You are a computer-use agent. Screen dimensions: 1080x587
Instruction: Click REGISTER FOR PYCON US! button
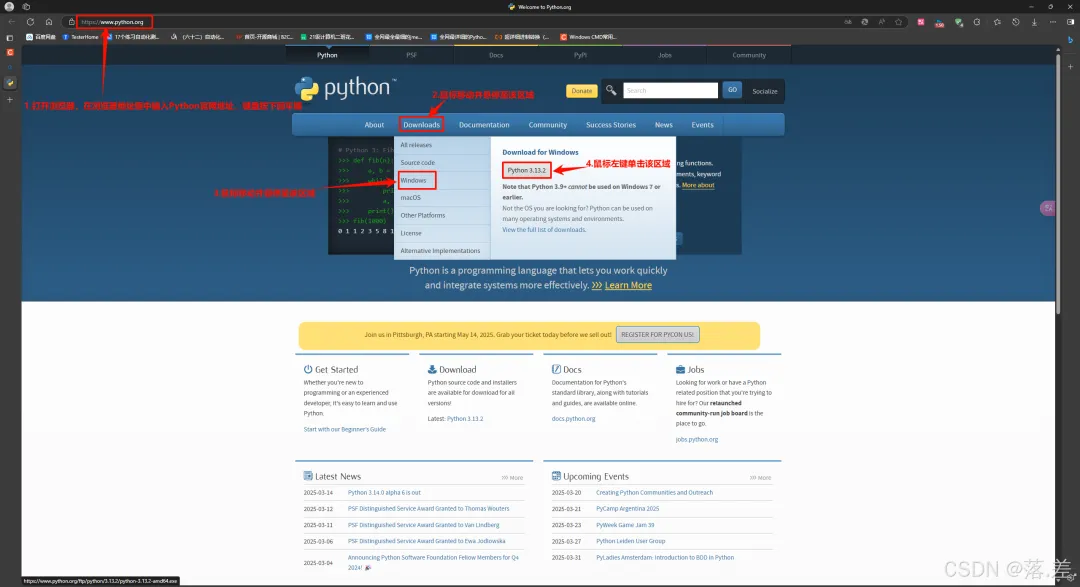click(658, 335)
